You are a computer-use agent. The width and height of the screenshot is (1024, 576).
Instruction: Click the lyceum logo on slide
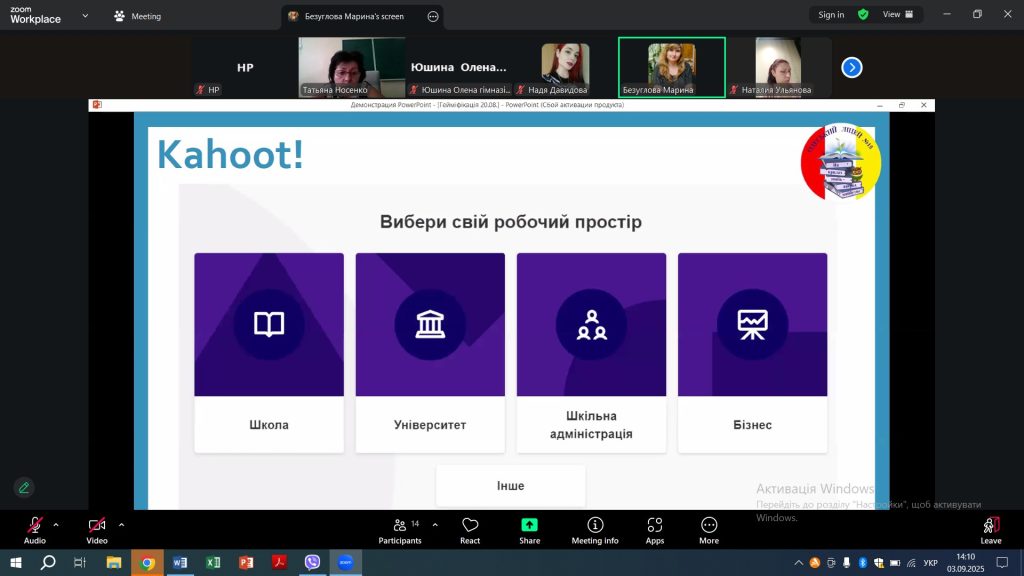(x=841, y=161)
